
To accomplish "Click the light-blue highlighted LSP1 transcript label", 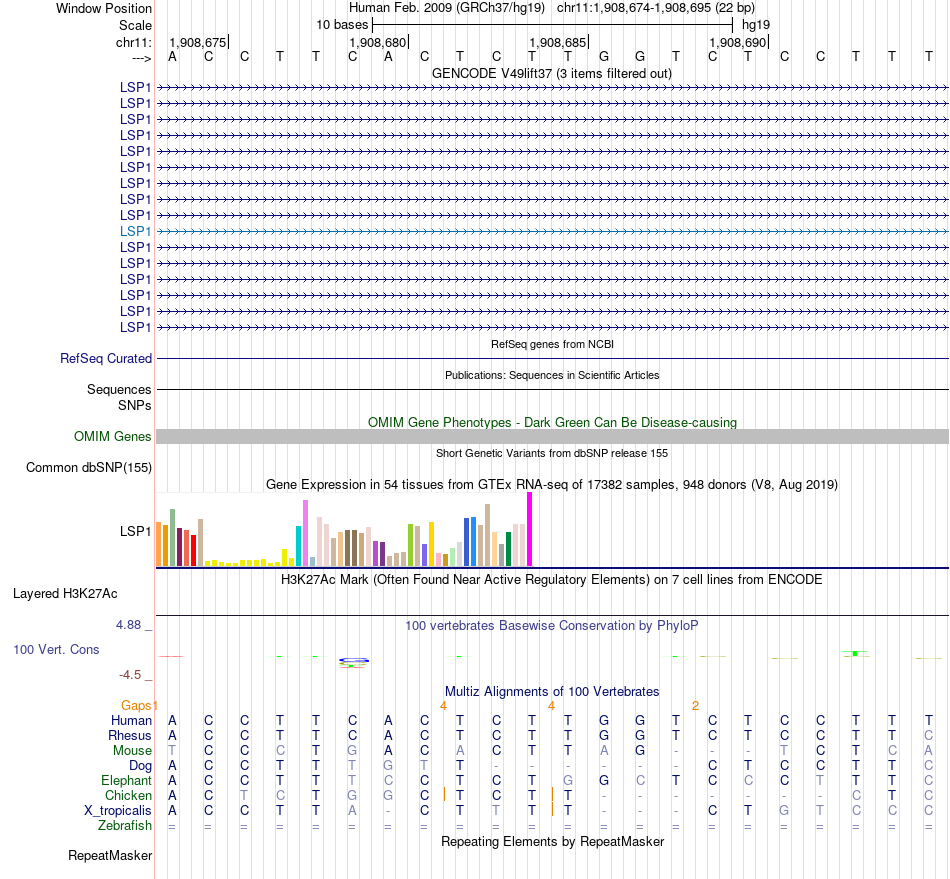I will (x=135, y=231).
